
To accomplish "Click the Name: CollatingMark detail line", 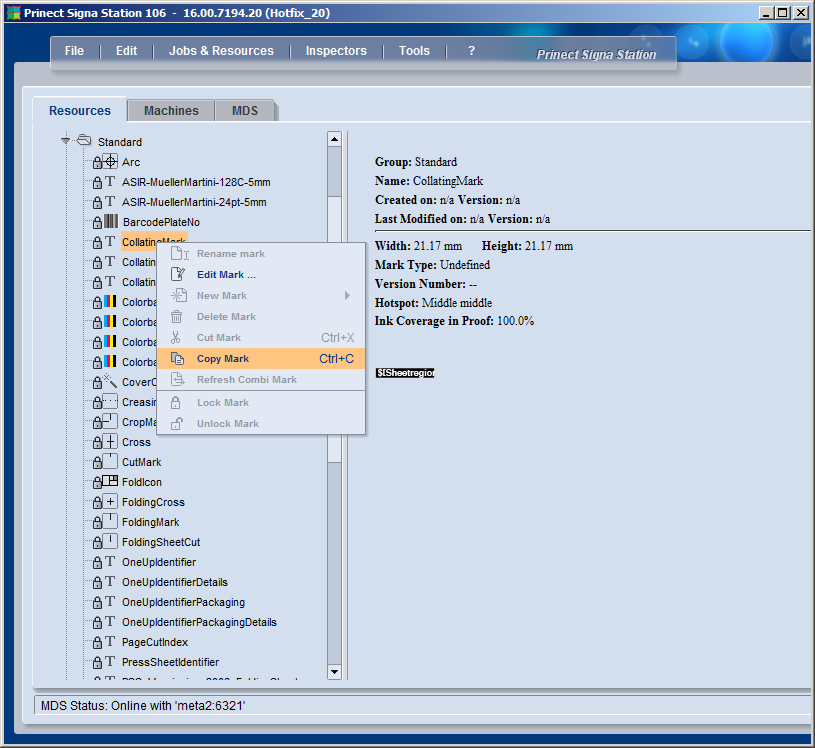I will pos(429,181).
